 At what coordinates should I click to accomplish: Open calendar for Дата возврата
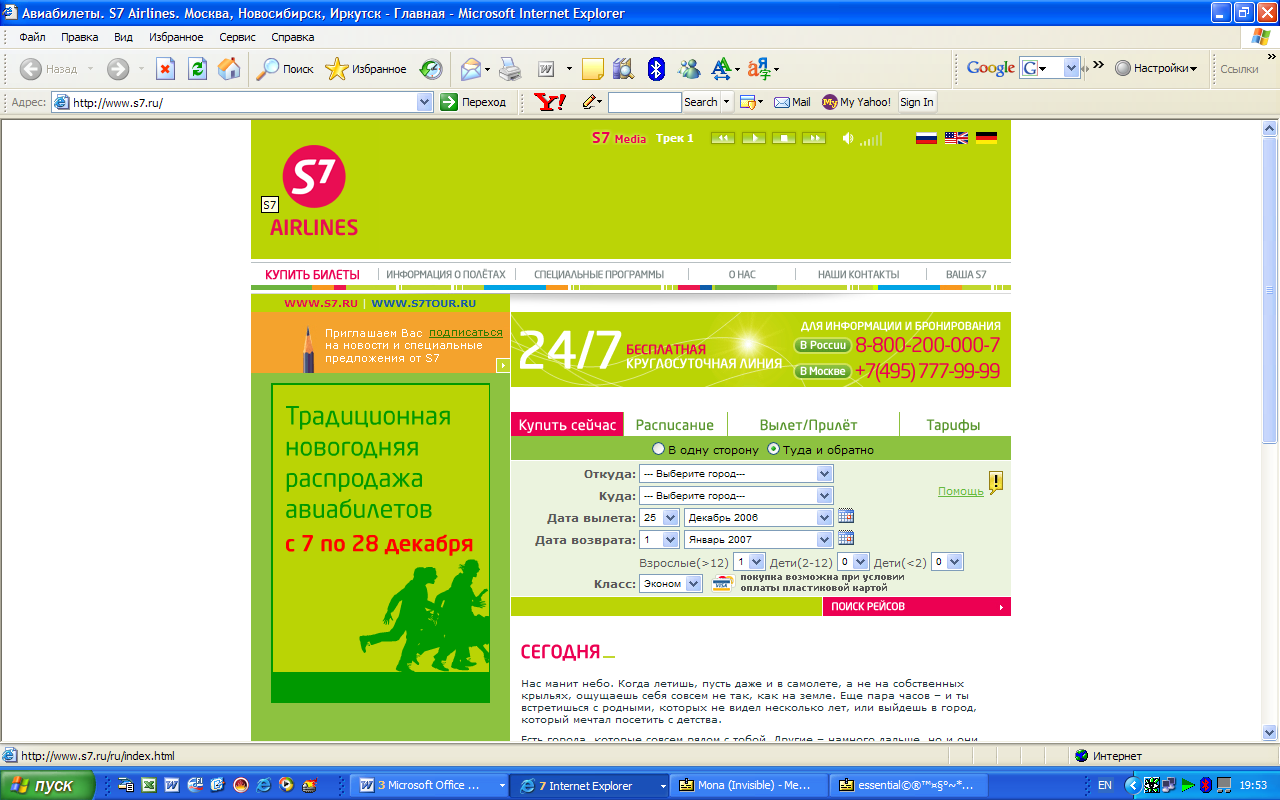[x=846, y=539]
